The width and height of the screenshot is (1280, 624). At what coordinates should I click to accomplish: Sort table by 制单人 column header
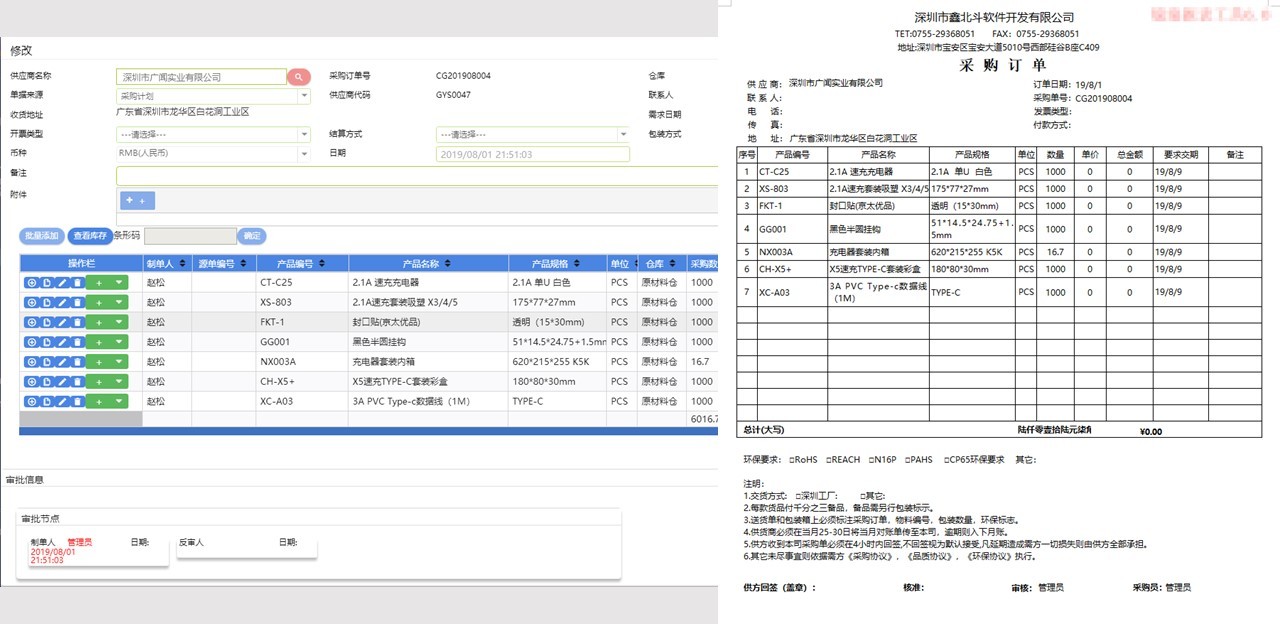(x=166, y=264)
